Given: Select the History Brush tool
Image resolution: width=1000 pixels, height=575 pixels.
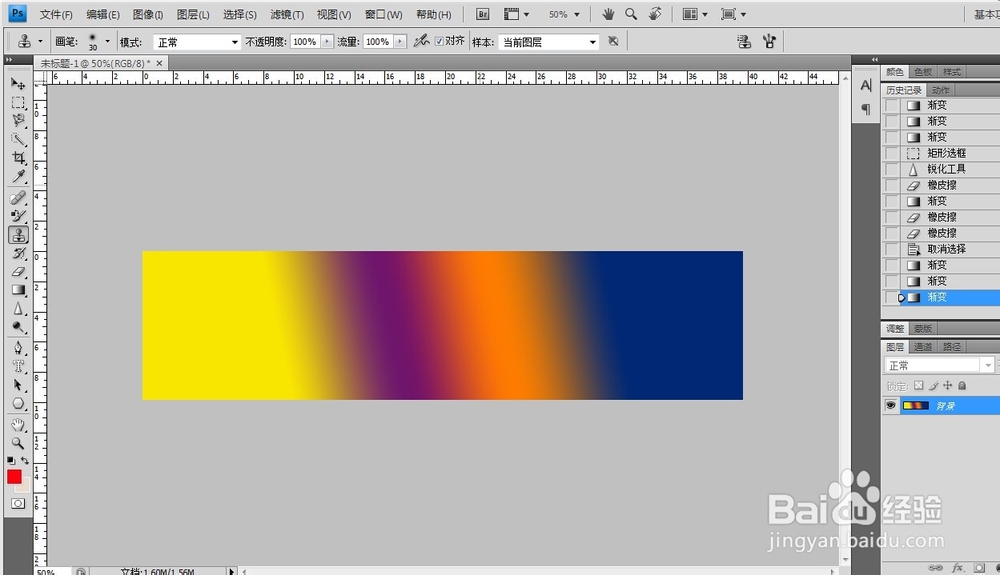Looking at the screenshot, I should point(18,253).
